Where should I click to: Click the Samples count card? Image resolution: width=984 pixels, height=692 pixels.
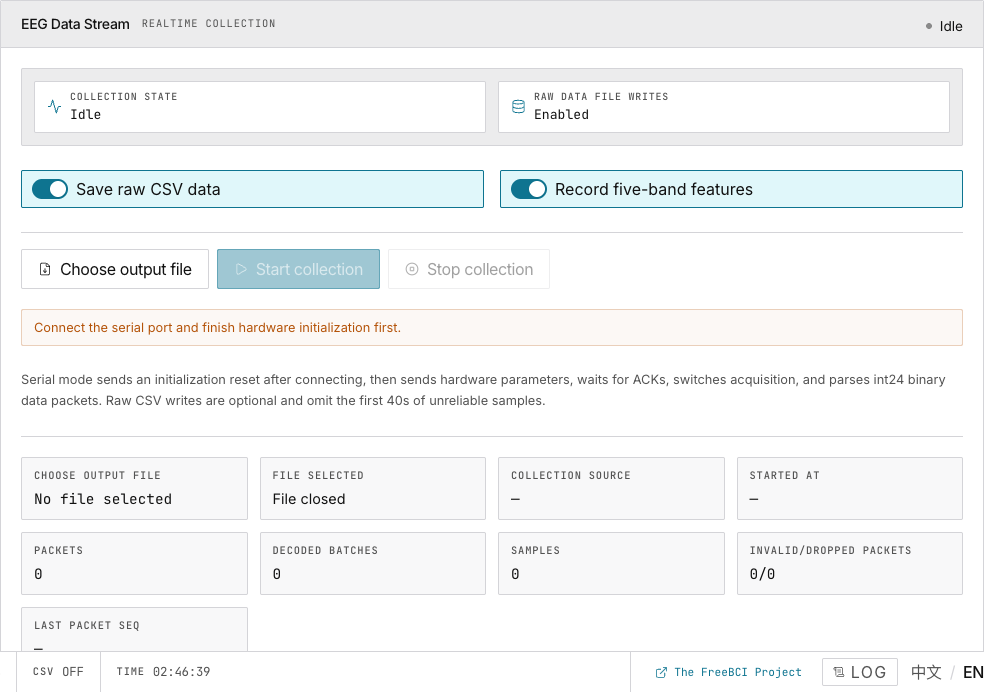[x=611, y=563]
